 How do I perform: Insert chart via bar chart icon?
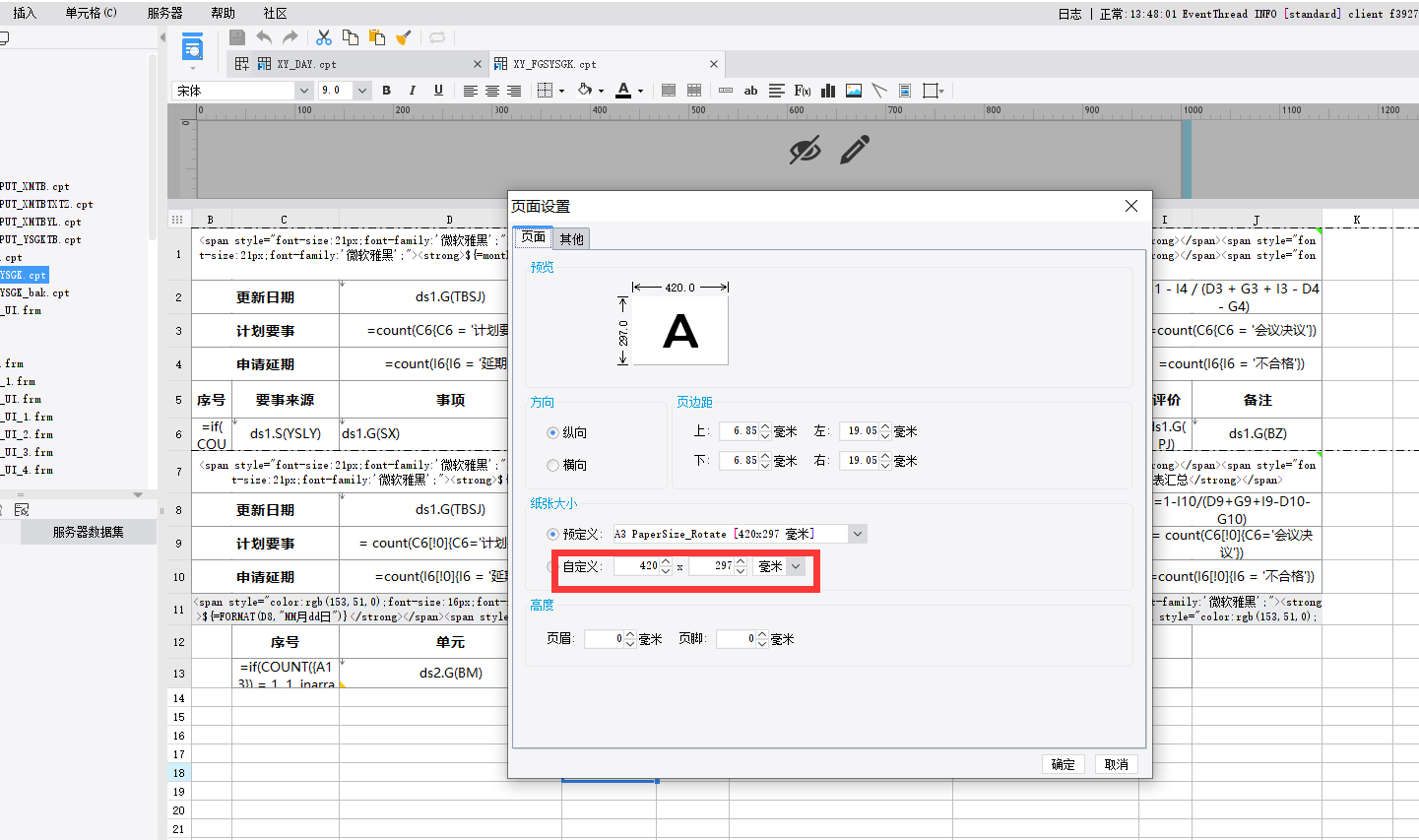828,91
